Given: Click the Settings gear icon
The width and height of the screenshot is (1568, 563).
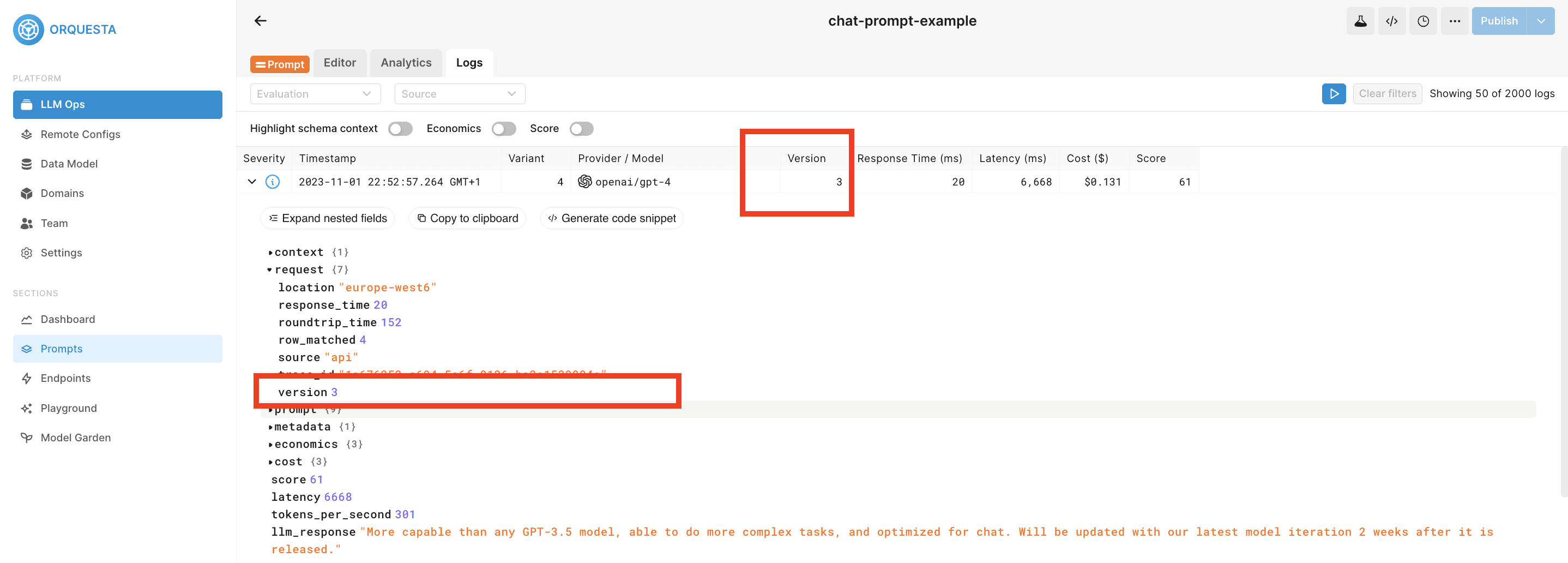Looking at the screenshot, I should pos(26,252).
